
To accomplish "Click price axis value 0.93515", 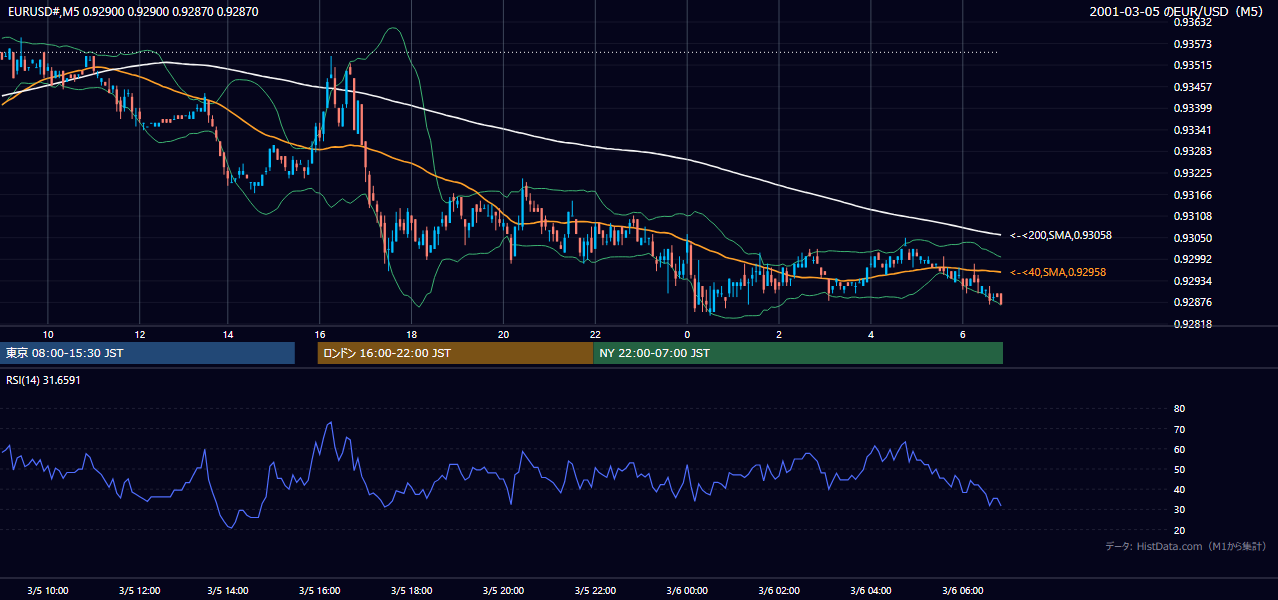I will point(1192,65).
